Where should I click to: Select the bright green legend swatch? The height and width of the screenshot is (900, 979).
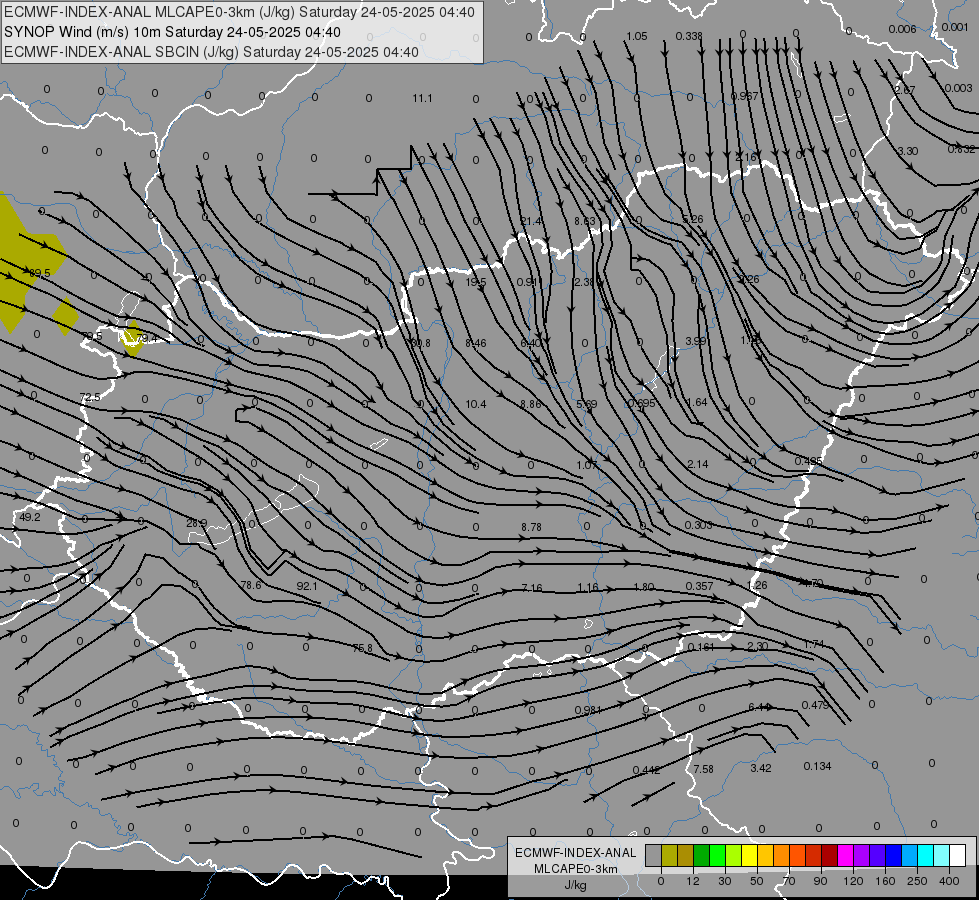point(717,855)
